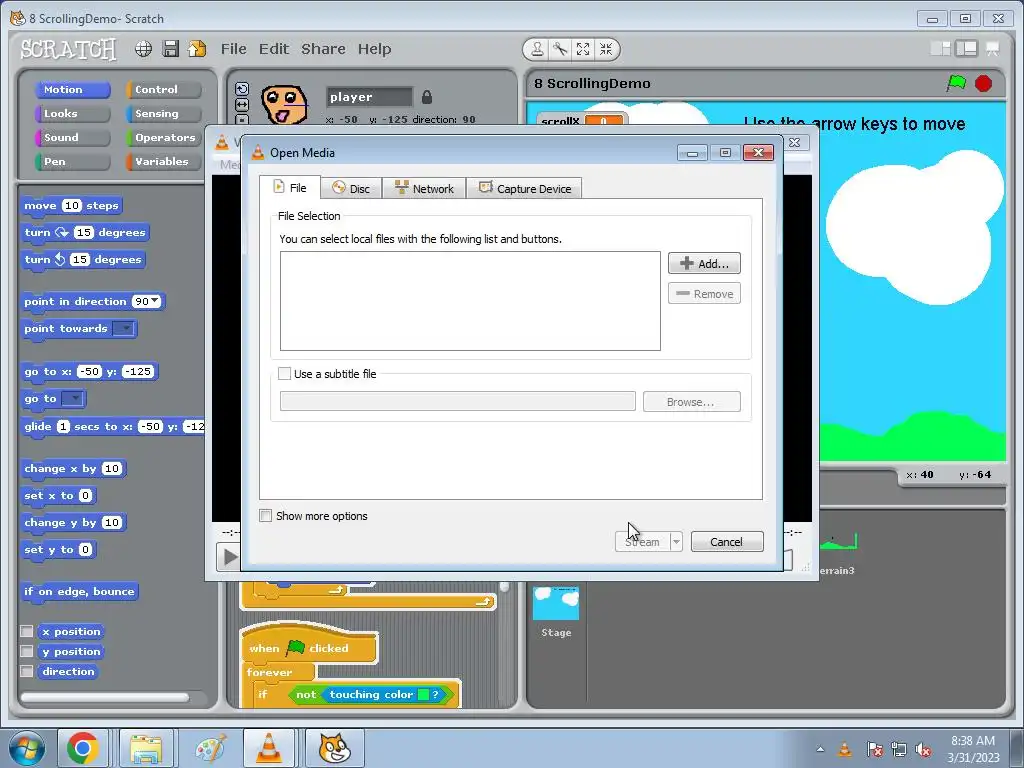This screenshot has height=768, width=1024.
Task: Click the green flag to start project
Action: (x=957, y=84)
